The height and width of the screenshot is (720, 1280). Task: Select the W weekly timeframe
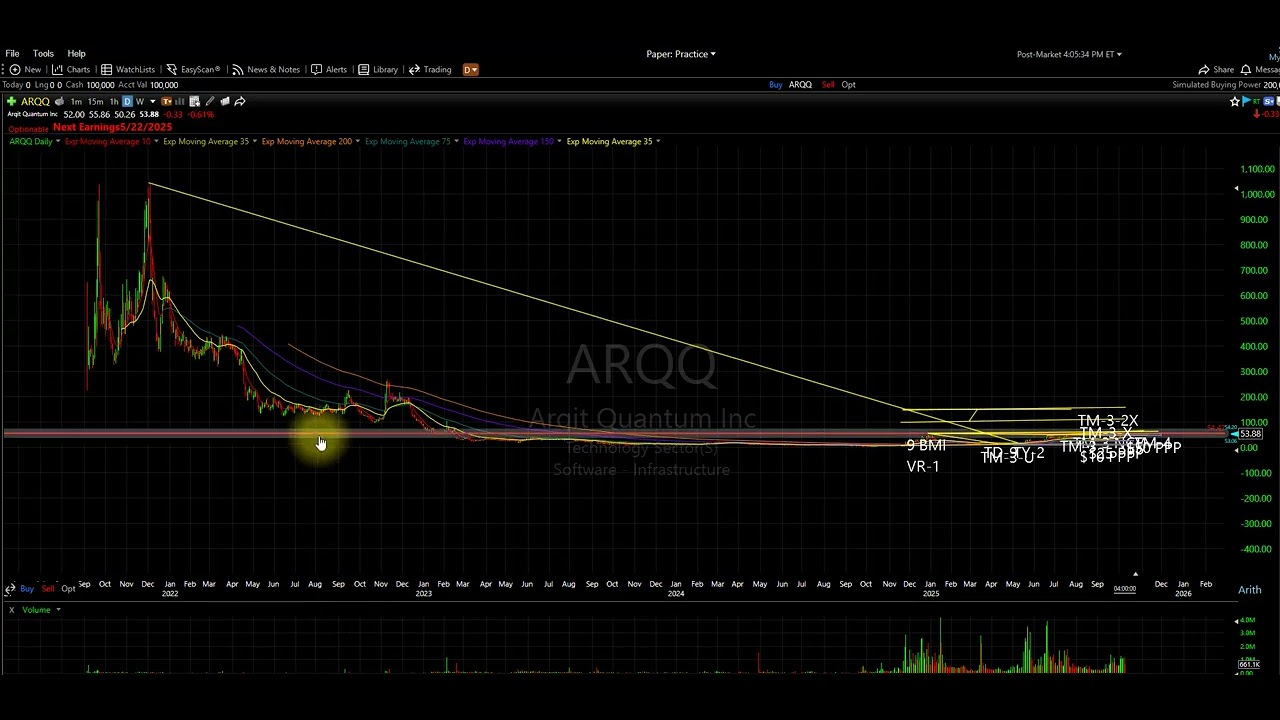pos(140,101)
